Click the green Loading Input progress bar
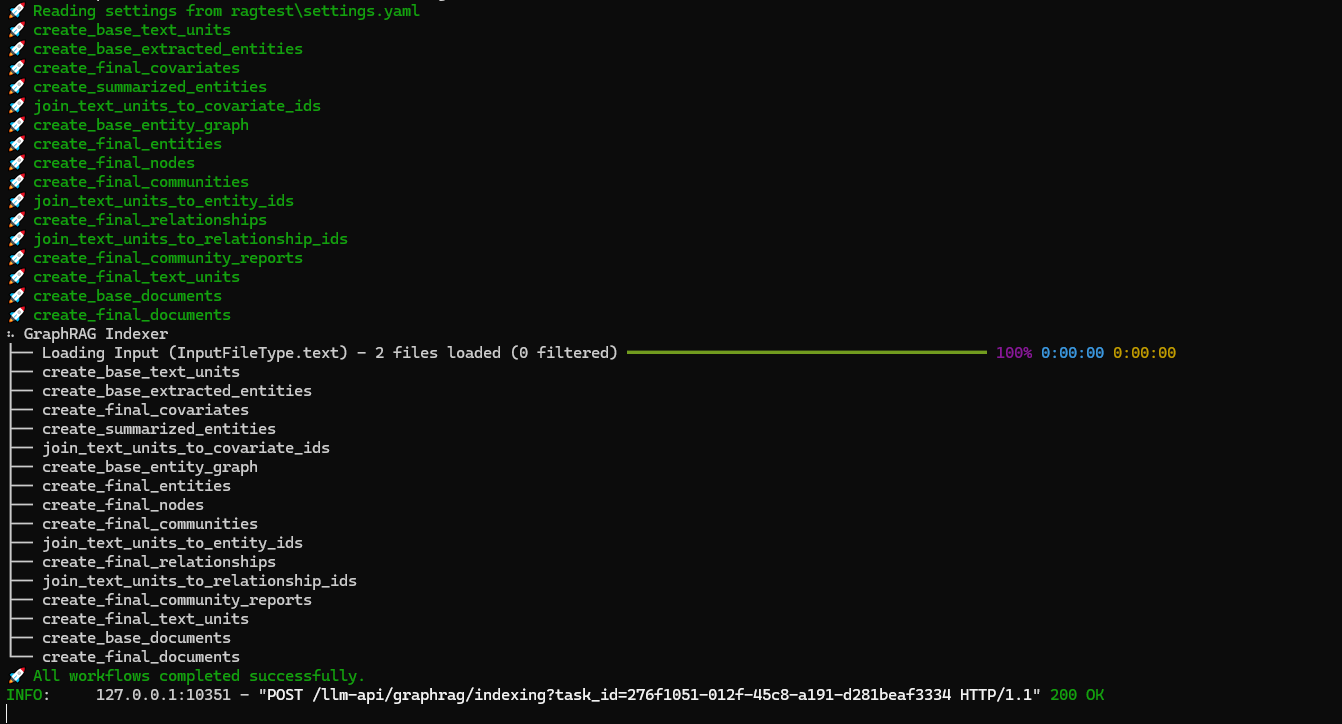Viewport: 1342px width, 724px height. click(x=806, y=353)
